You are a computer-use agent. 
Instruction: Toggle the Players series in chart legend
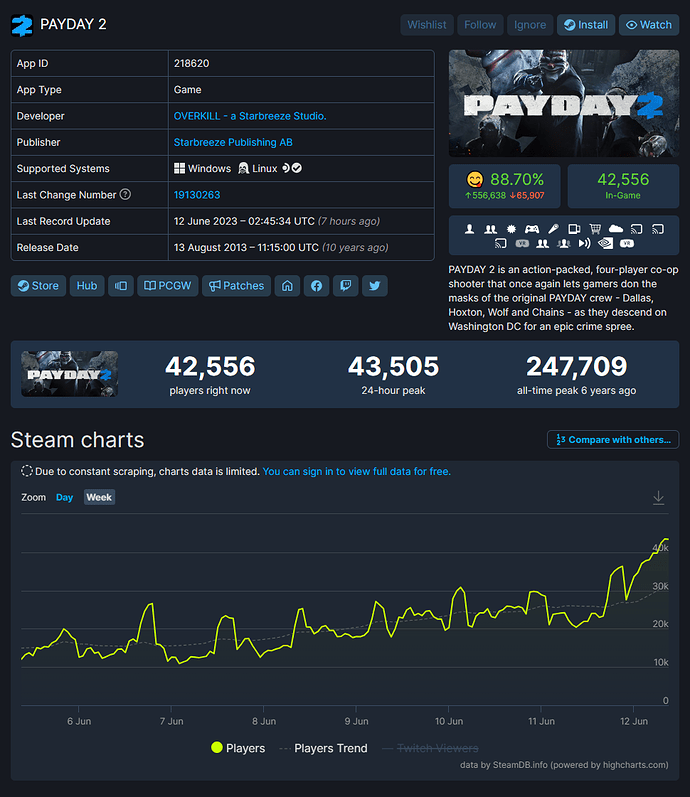(238, 748)
